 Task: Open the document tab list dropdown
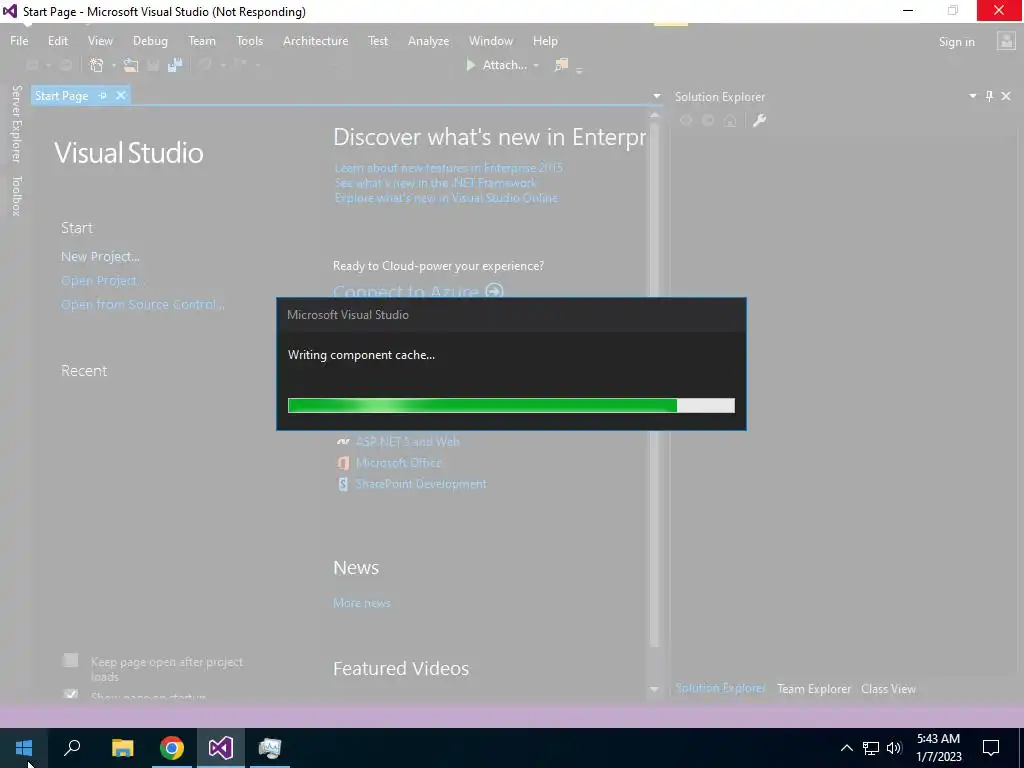click(656, 97)
